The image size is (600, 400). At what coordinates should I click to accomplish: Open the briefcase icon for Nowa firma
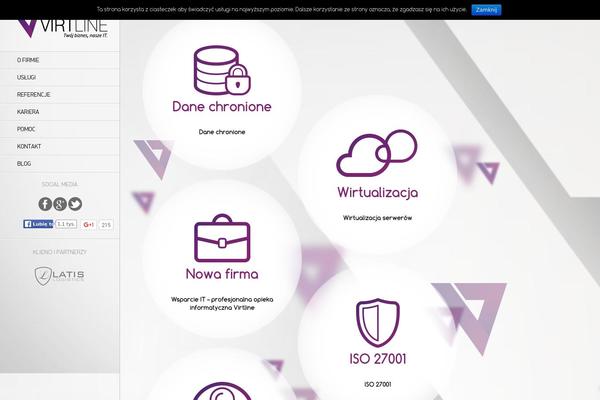pos(222,238)
